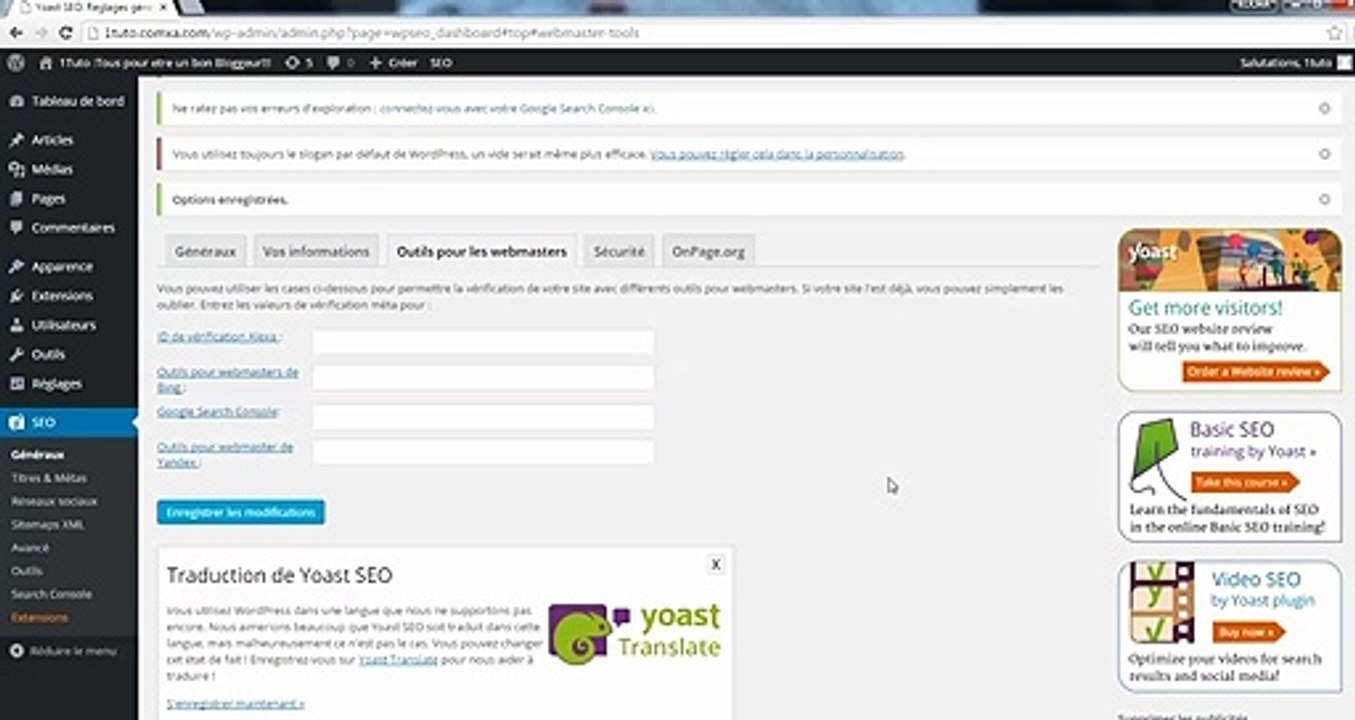
Task: Focus the Bing webmaster tools field
Action: tap(483, 377)
